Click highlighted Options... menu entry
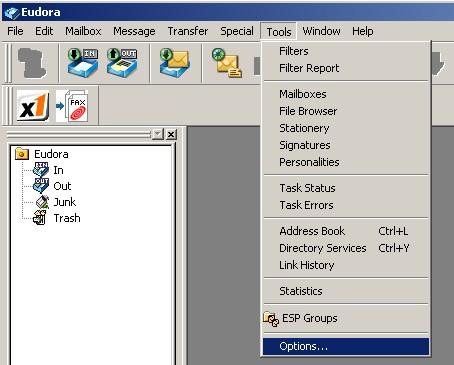The image size is (454, 365). 346,346
